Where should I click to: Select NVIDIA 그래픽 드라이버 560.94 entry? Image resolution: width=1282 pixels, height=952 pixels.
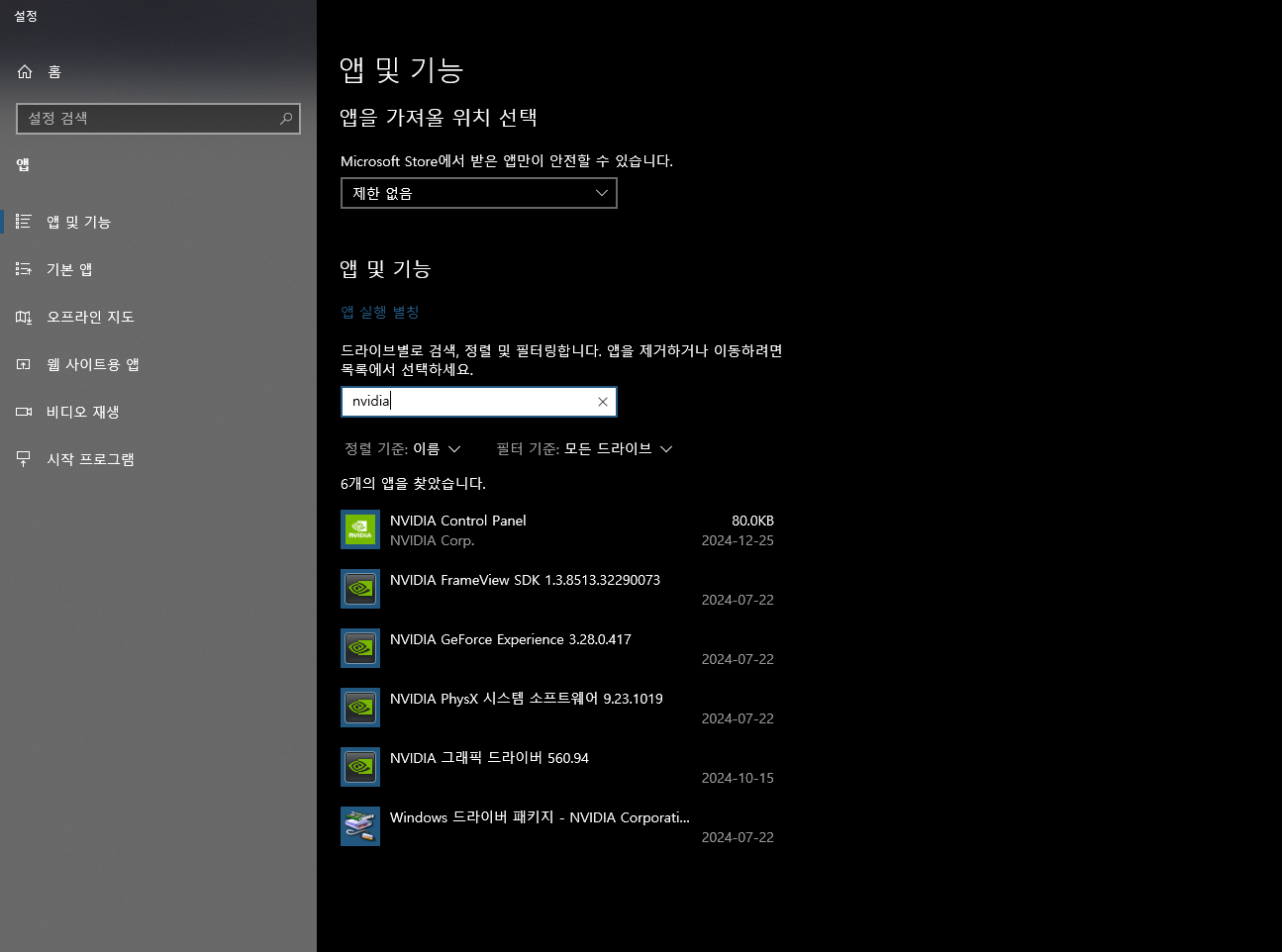click(x=489, y=758)
